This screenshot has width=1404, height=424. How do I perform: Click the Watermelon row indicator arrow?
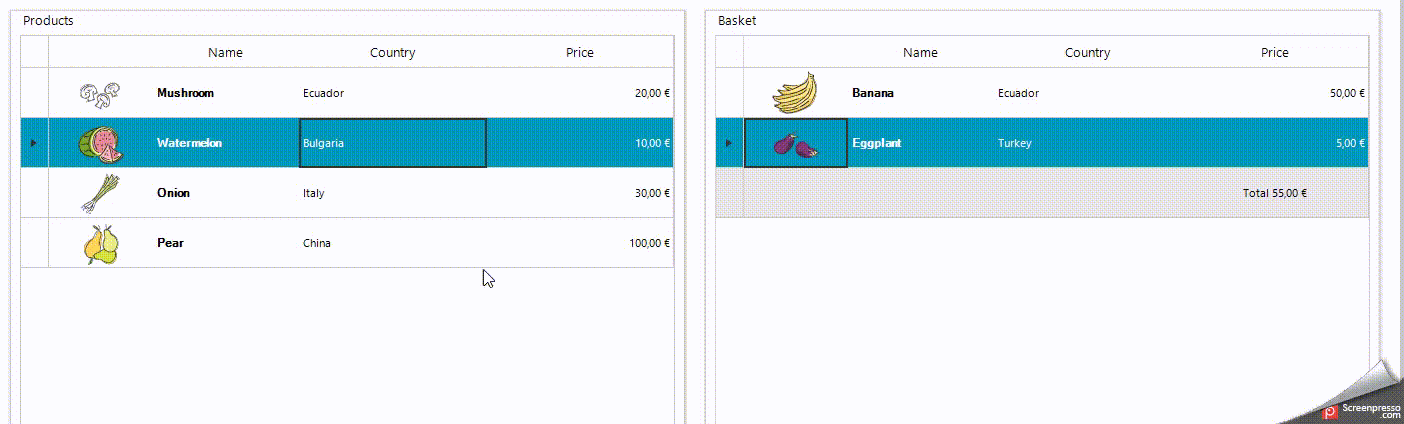[x=34, y=143]
